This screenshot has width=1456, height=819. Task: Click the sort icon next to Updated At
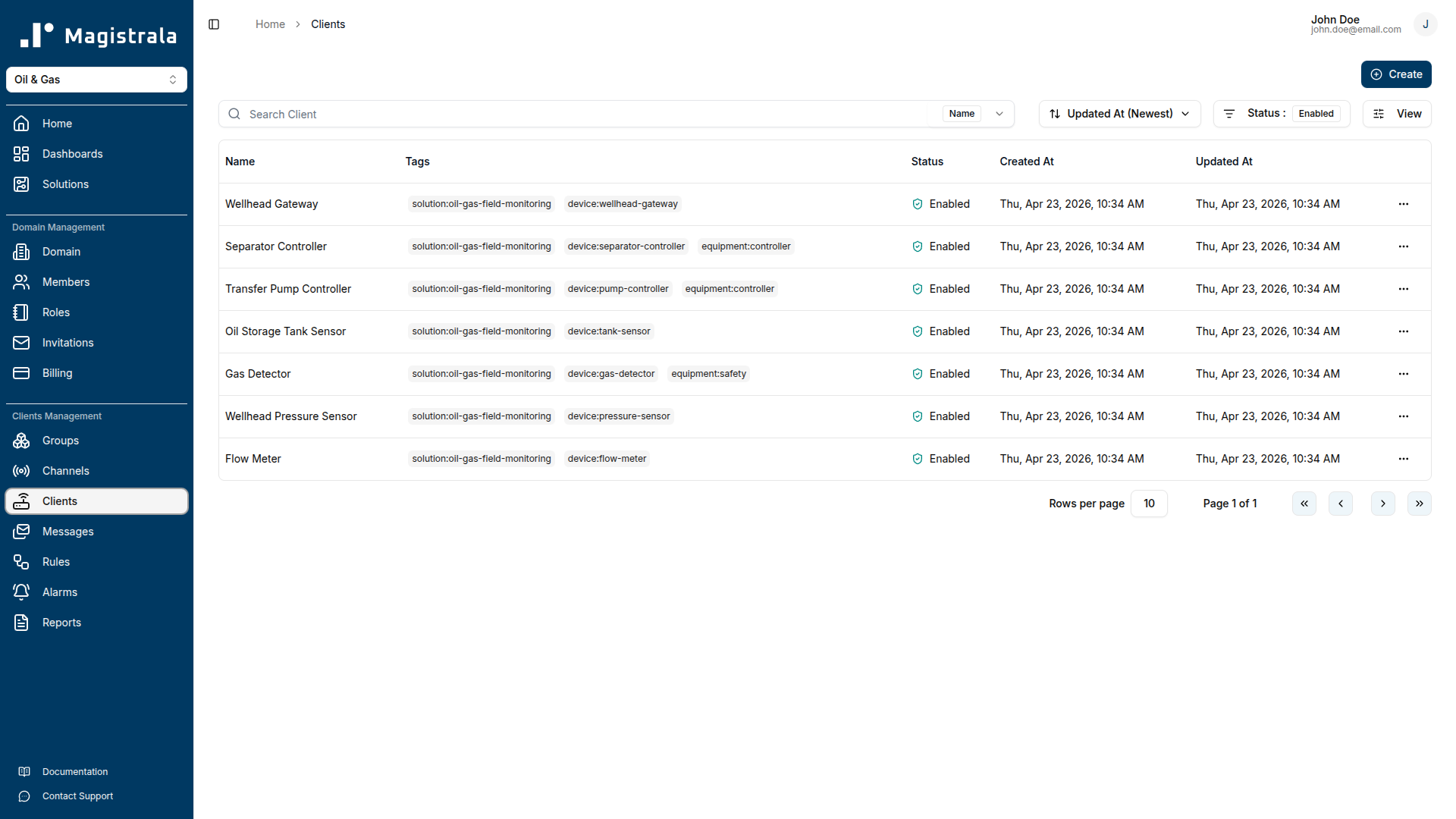point(1056,114)
